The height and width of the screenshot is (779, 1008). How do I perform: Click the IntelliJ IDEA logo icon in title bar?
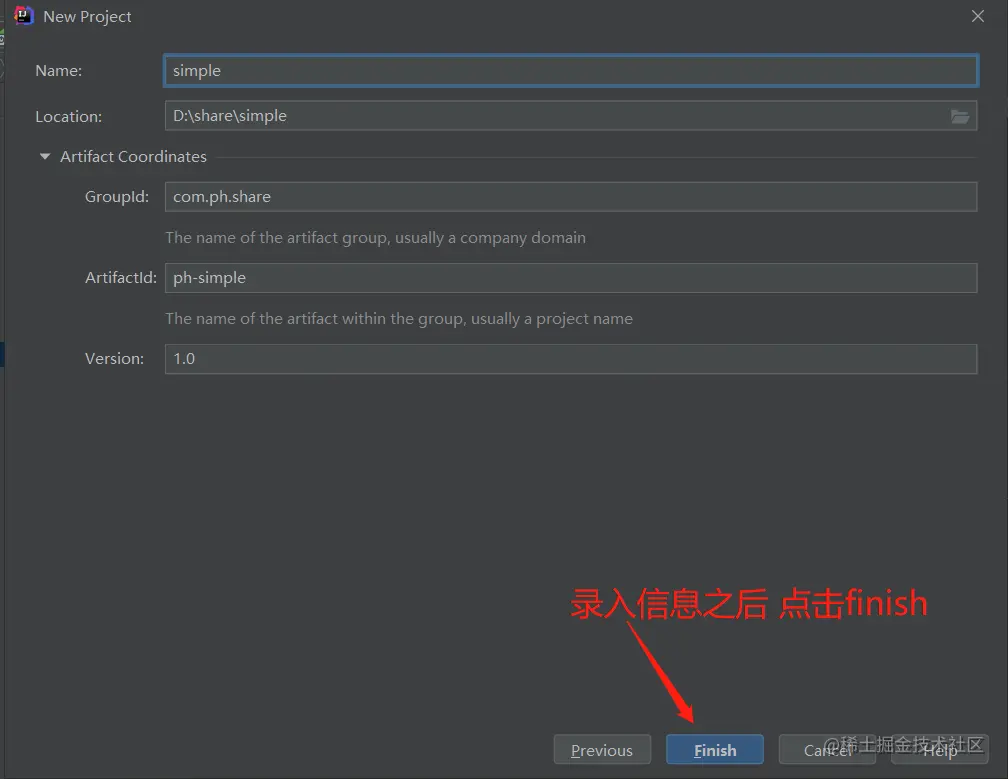24,16
